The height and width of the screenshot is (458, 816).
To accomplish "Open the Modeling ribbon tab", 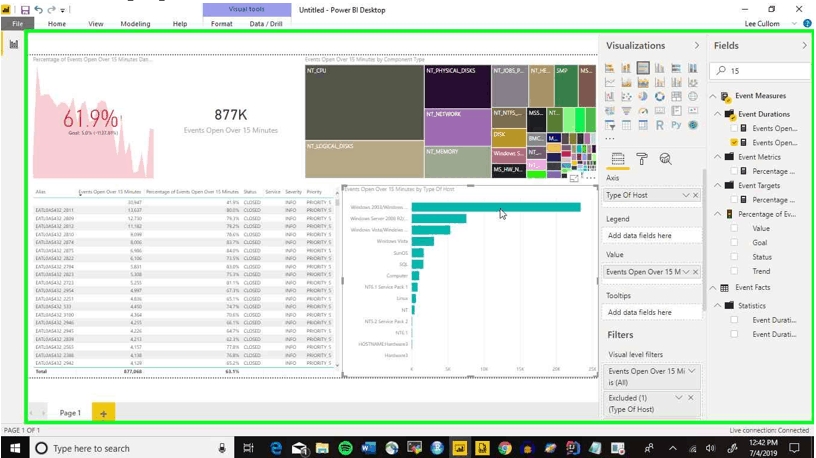I will click(x=135, y=23).
